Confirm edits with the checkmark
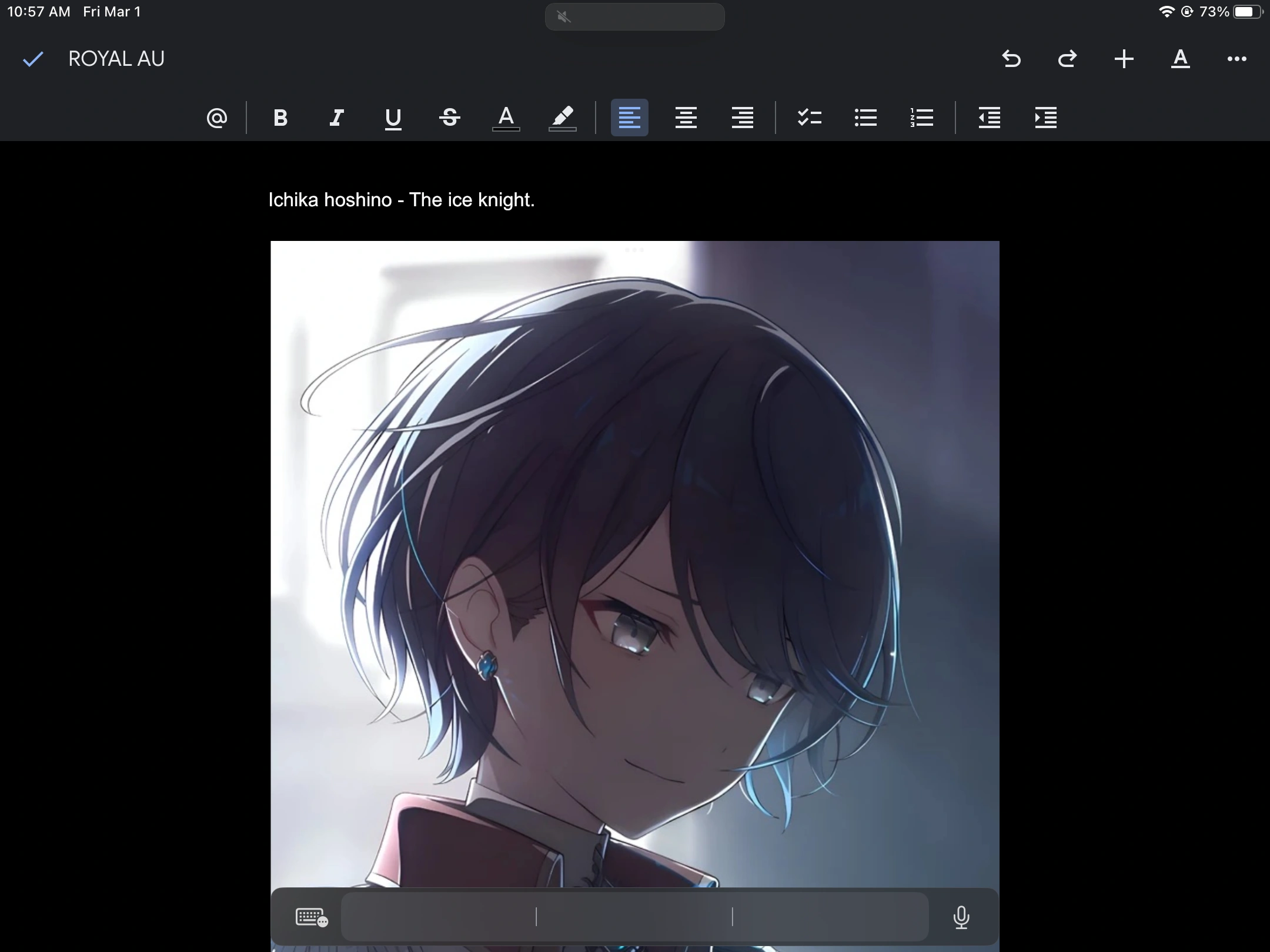This screenshot has height=952, width=1270. 34,58
